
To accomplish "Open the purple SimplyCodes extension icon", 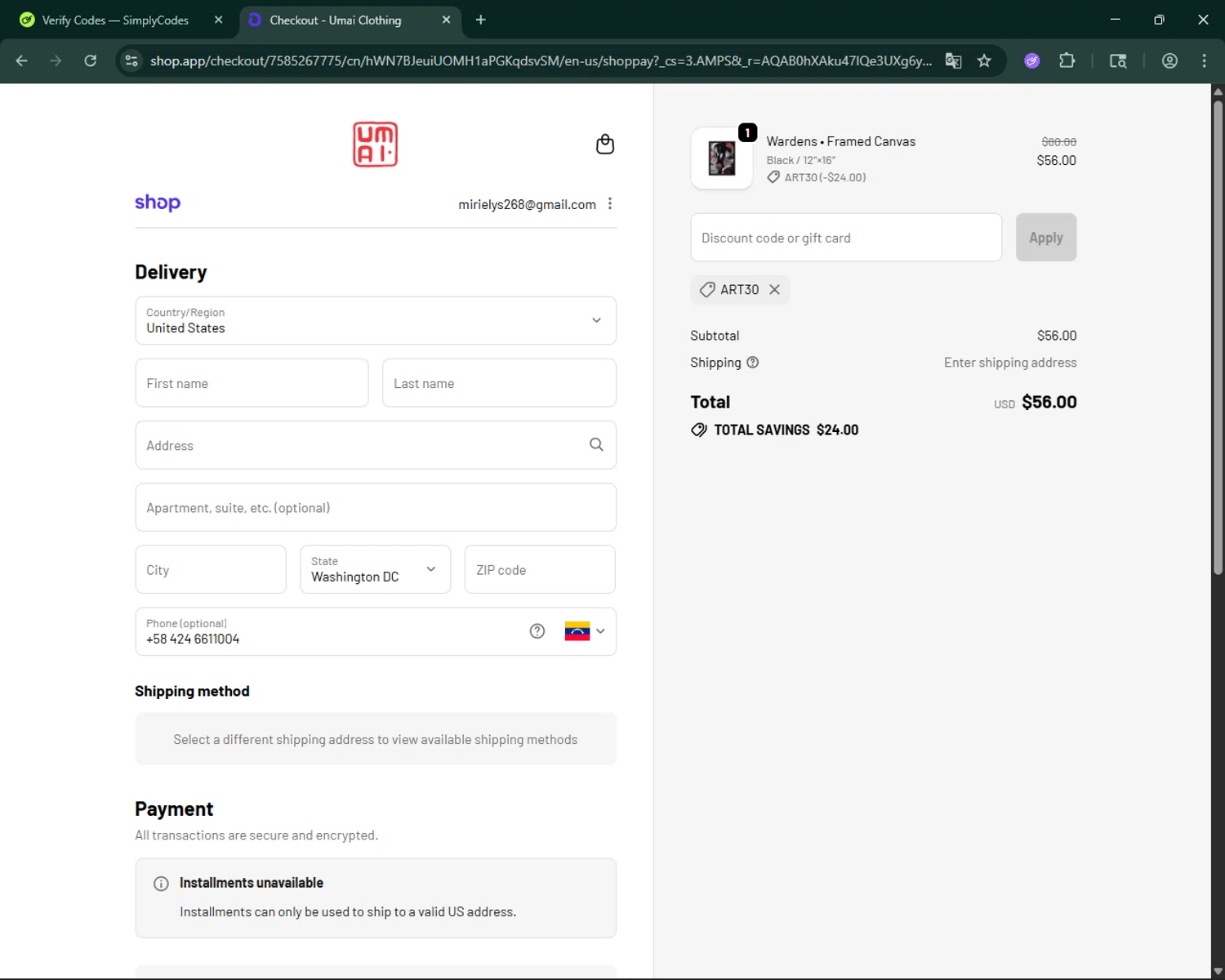I will tap(1032, 60).
